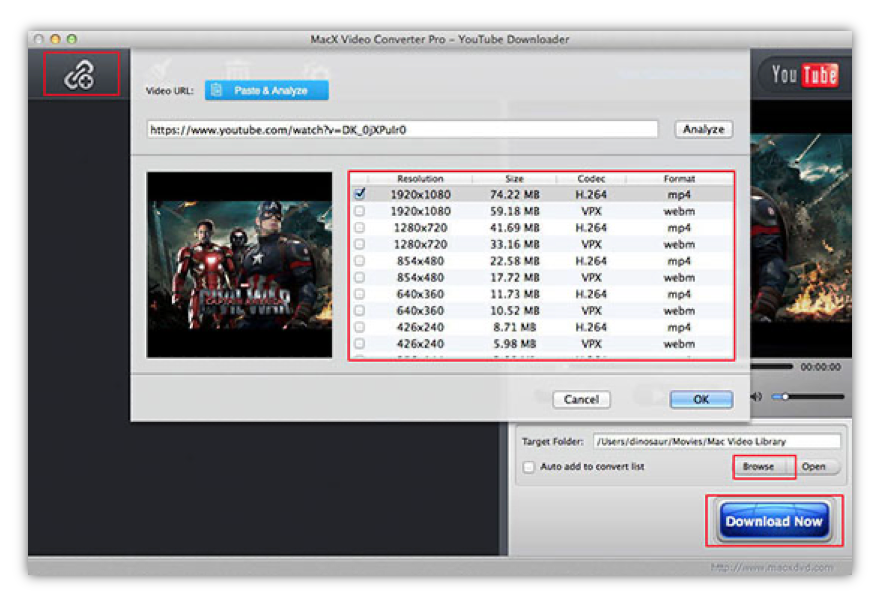Browse for a target folder
This screenshot has height=612, width=893.
(x=759, y=467)
